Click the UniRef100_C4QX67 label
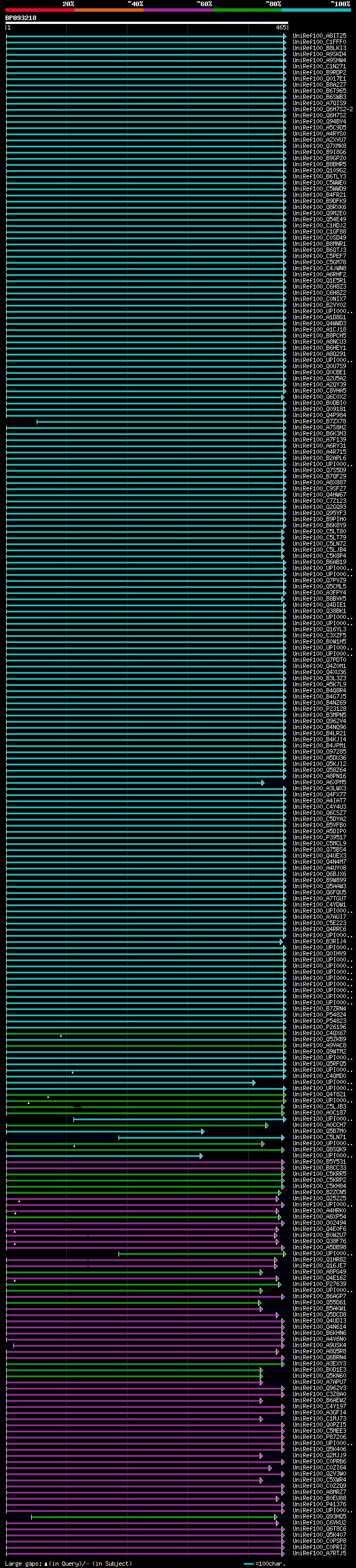 (319, 1033)
